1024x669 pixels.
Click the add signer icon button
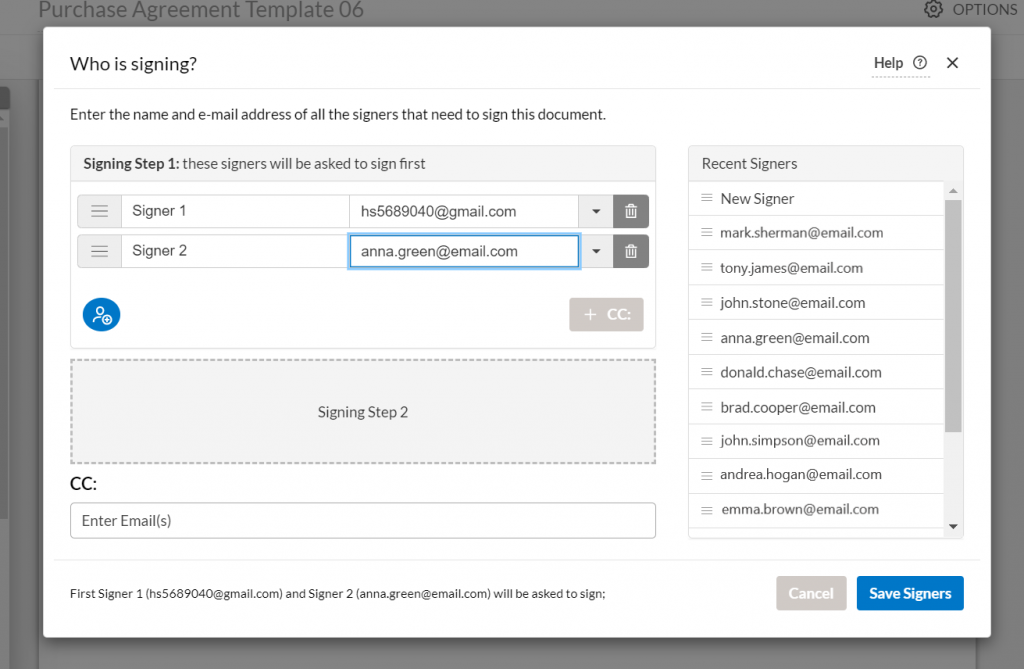click(x=101, y=315)
